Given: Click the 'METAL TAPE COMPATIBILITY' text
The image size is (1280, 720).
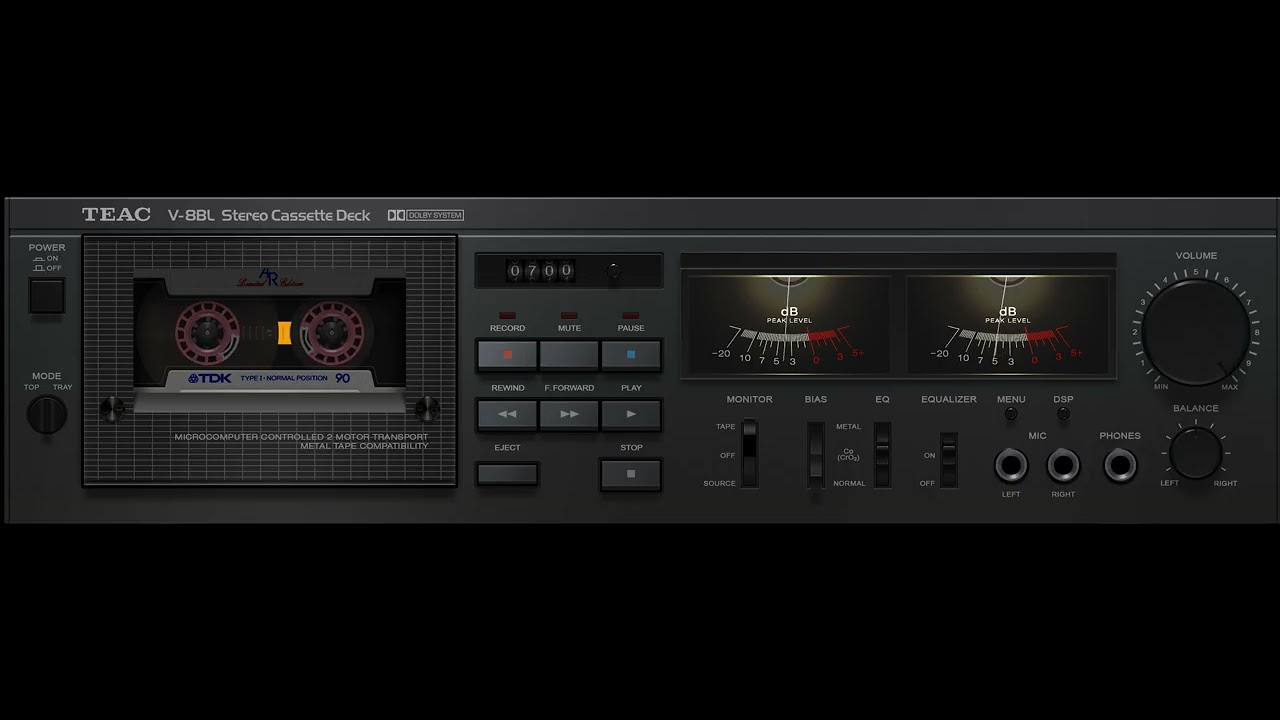Looking at the screenshot, I should [x=364, y=446].
